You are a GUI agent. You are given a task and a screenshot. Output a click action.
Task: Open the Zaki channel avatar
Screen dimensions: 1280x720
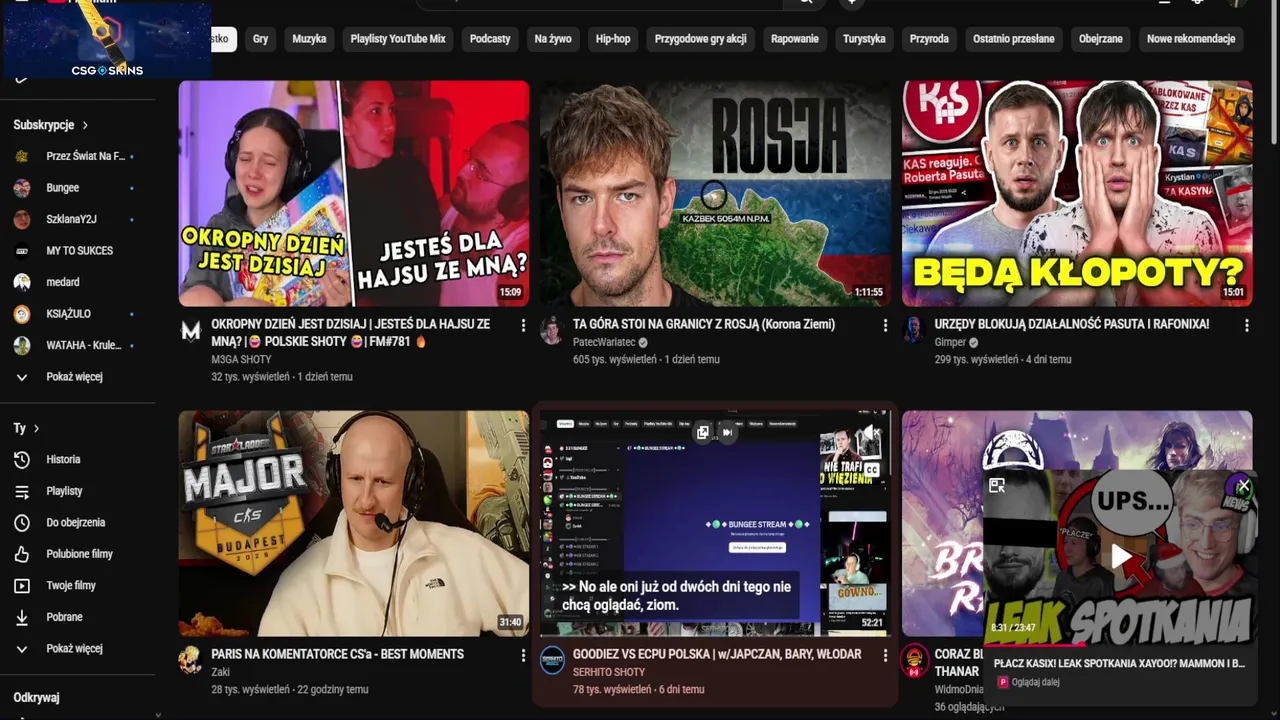pos(191,660)
